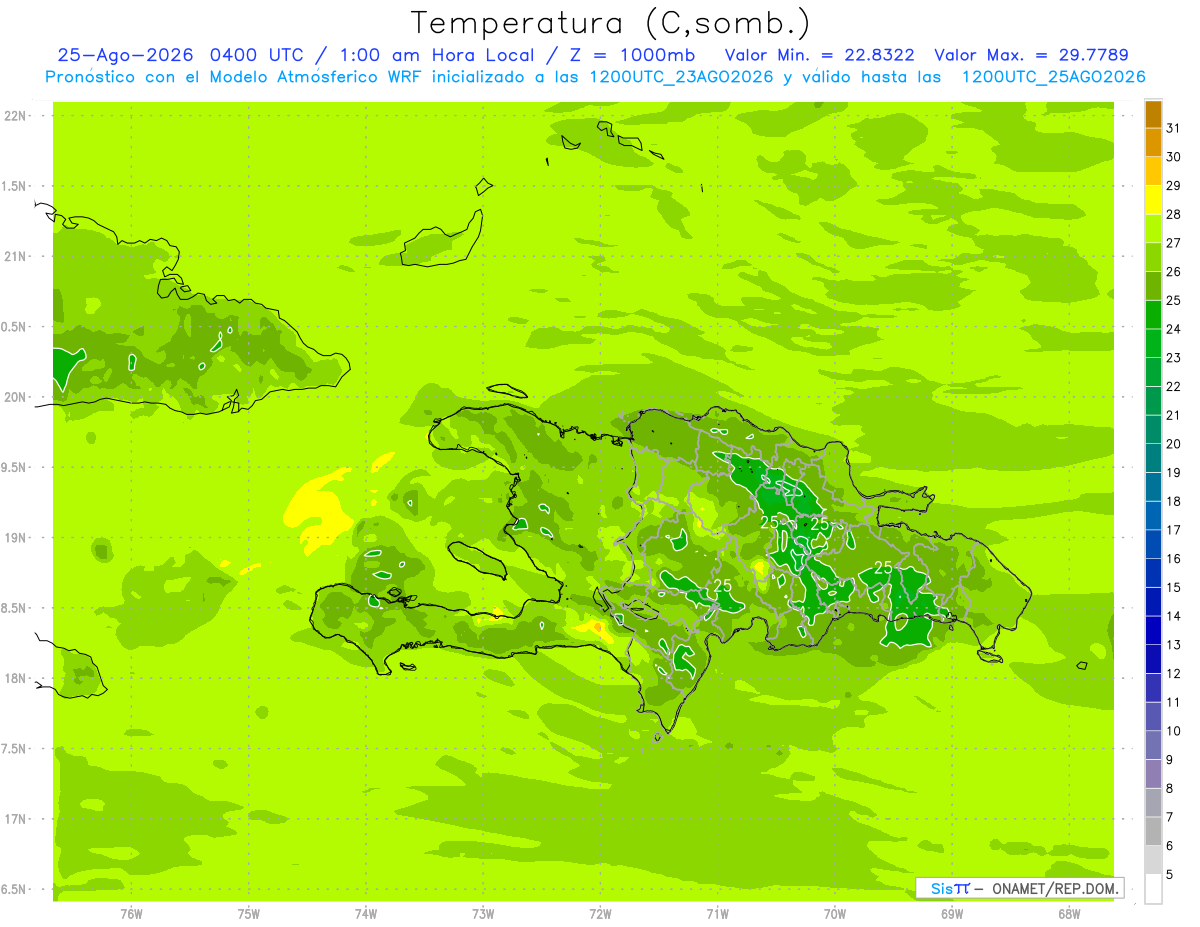Click the '19N' latitude label
Viewport: 1200px width, 927px height.
[x=16, y=538]
